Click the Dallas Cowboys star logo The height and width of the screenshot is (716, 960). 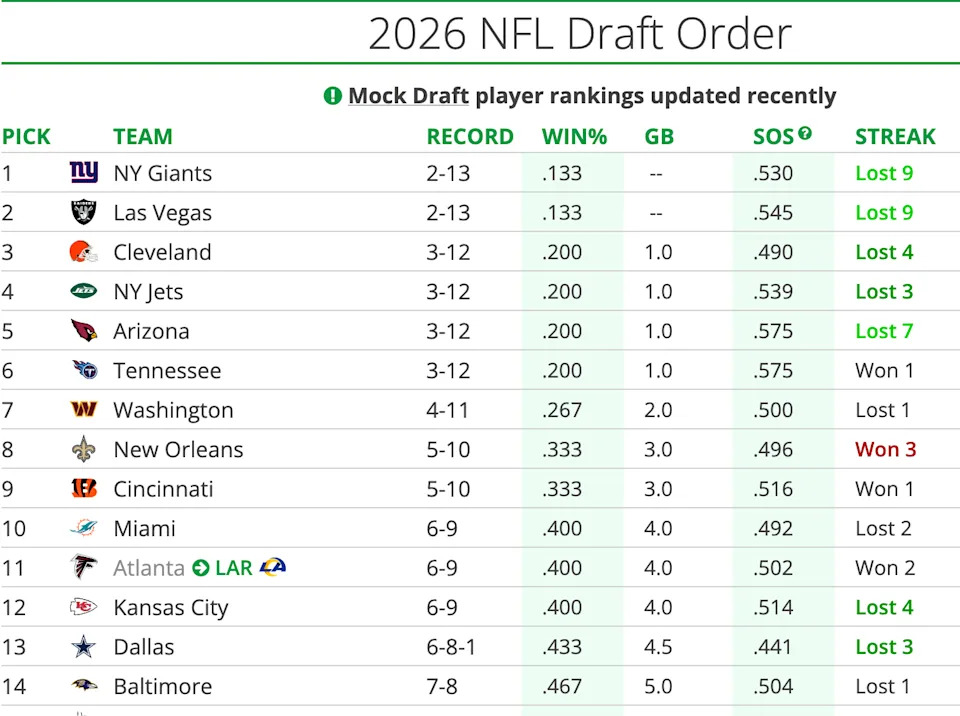(x=84, y=647)
